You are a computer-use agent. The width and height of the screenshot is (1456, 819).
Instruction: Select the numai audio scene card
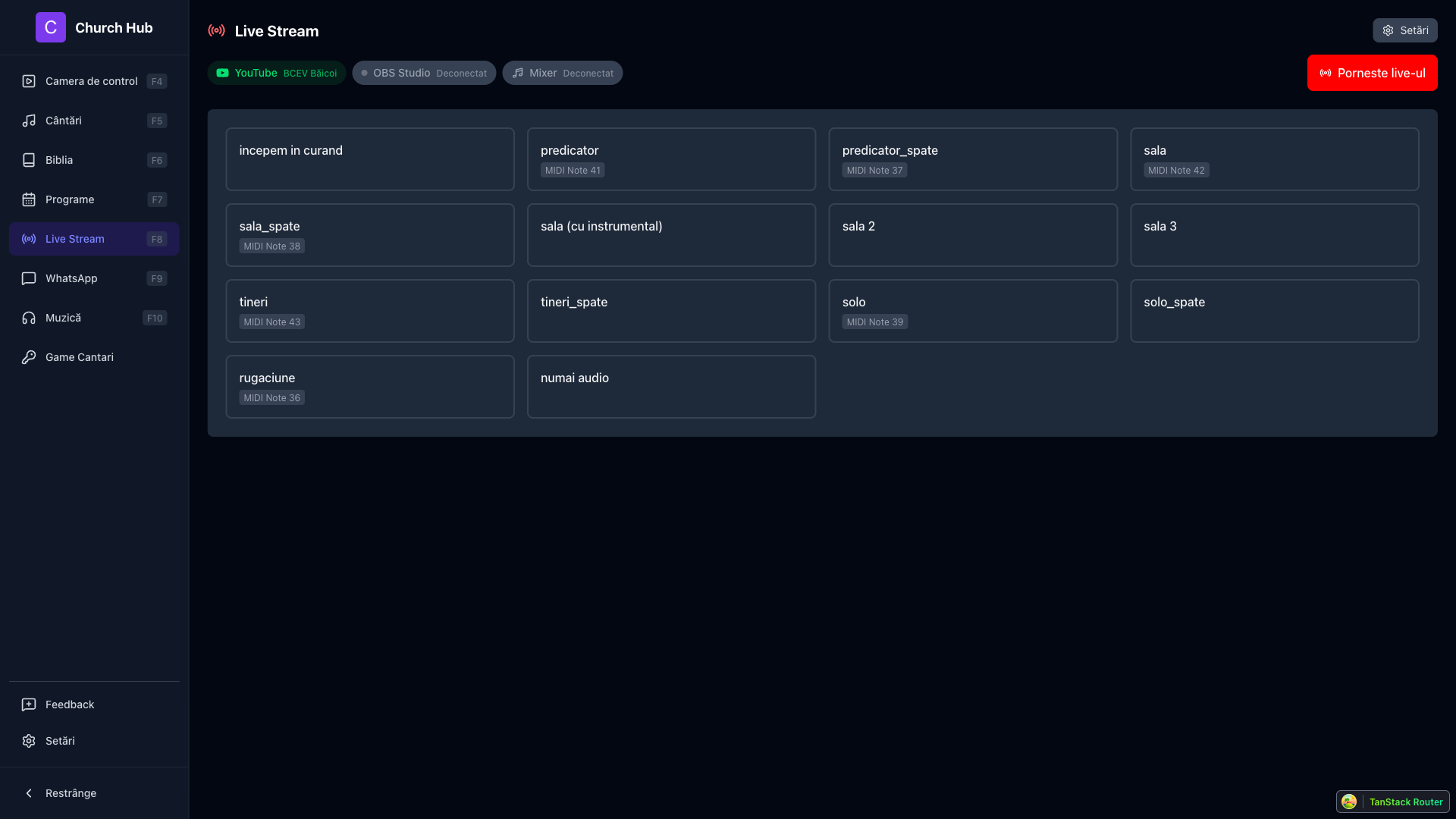pyautogui.click(x=670, y=386)
